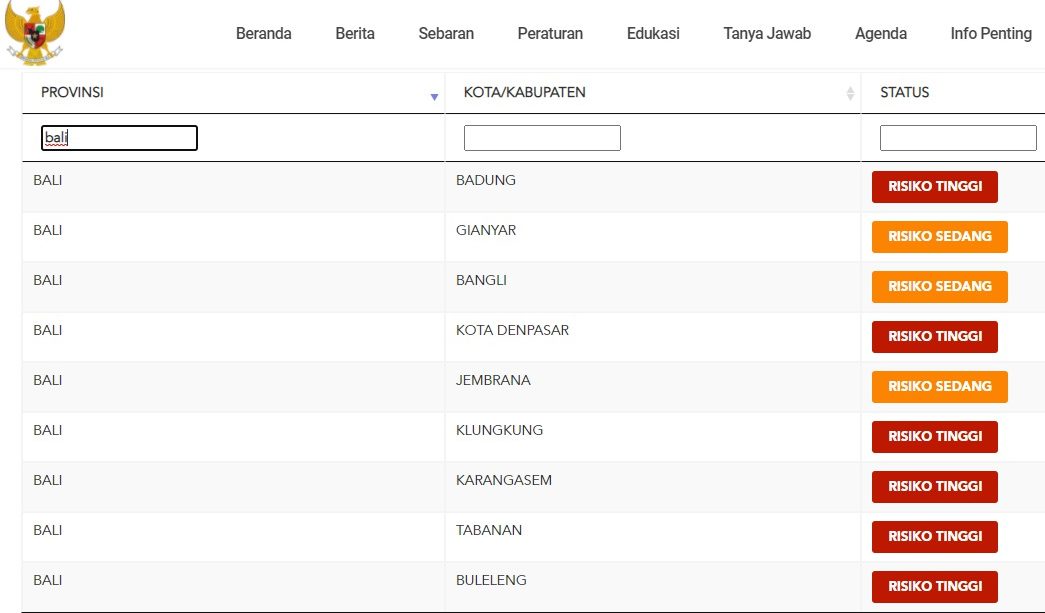Screen dimensions: 1045x613
Task: Click the Status column header
Action: [x=905, y=93]
